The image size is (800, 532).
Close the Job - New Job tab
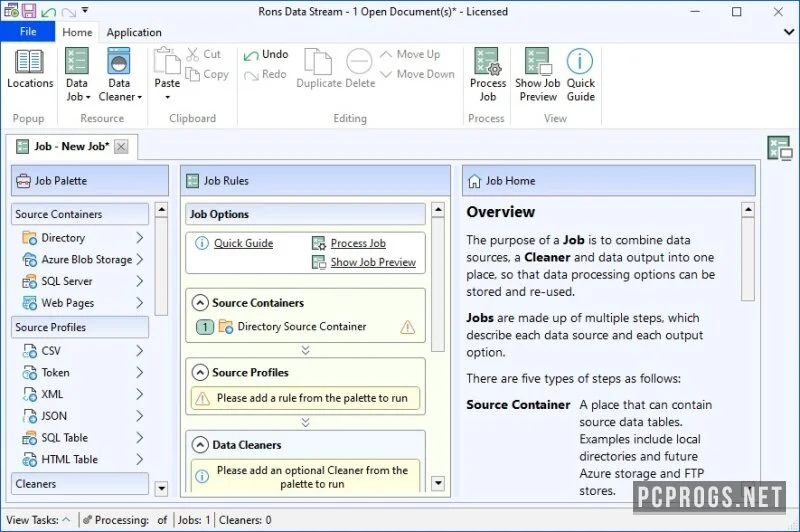coord(121,147)
